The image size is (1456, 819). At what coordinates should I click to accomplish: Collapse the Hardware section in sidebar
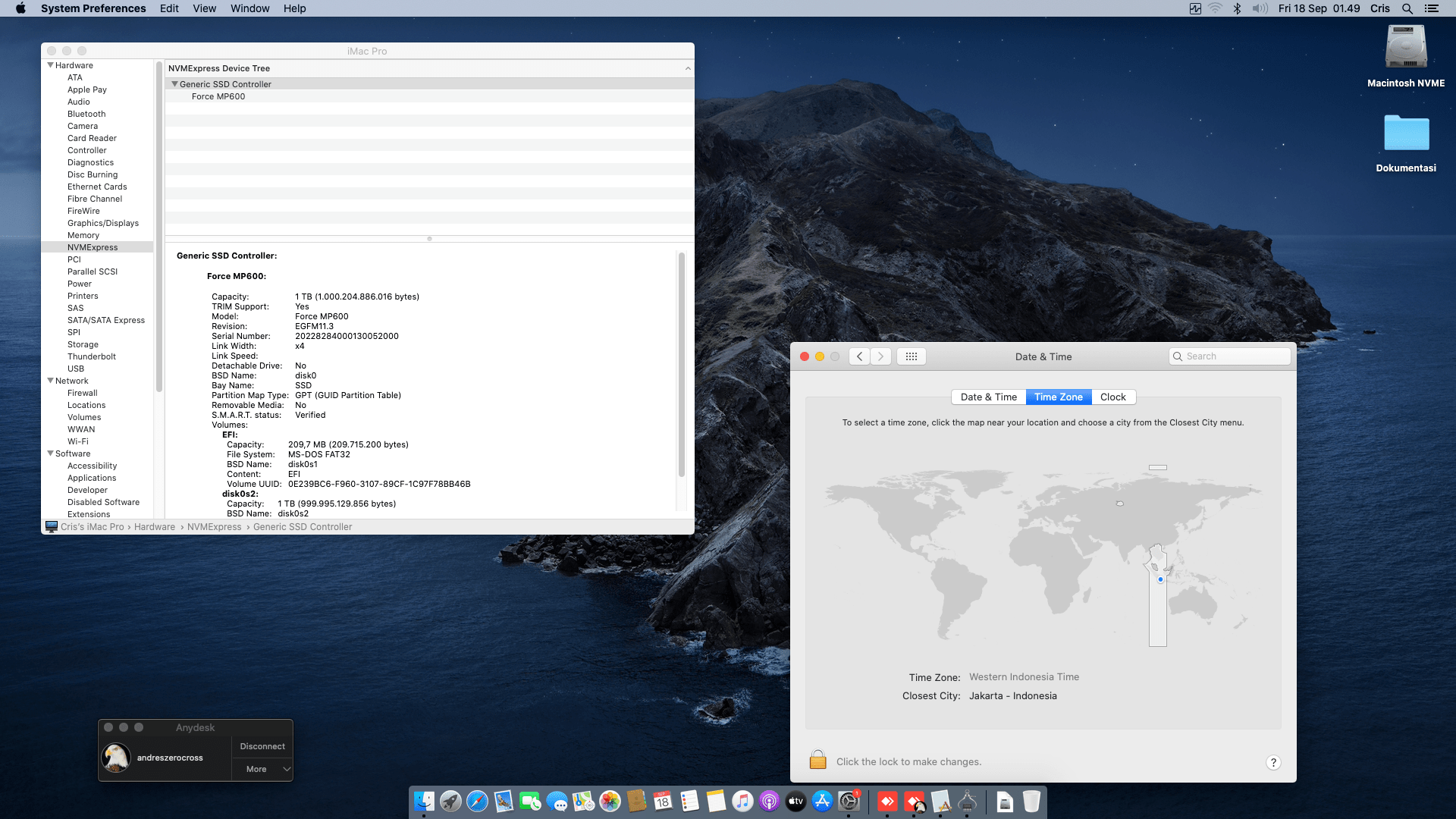pyautogui.click(x=50, y=65)
